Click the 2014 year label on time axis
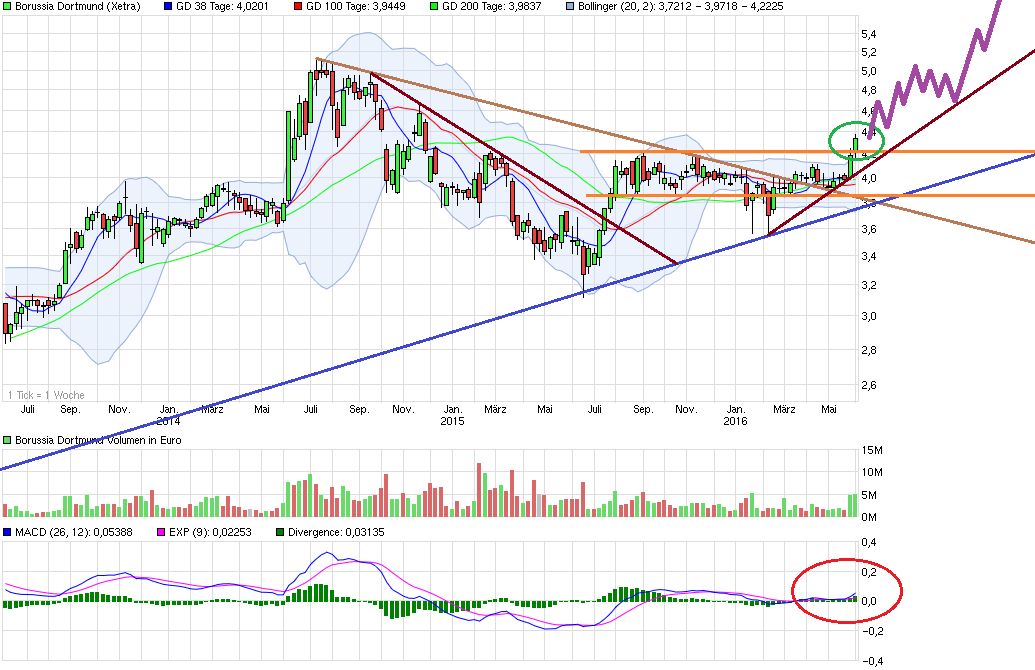The width and height of the screenshot is (1035, 670). click(x=168, y=421)
